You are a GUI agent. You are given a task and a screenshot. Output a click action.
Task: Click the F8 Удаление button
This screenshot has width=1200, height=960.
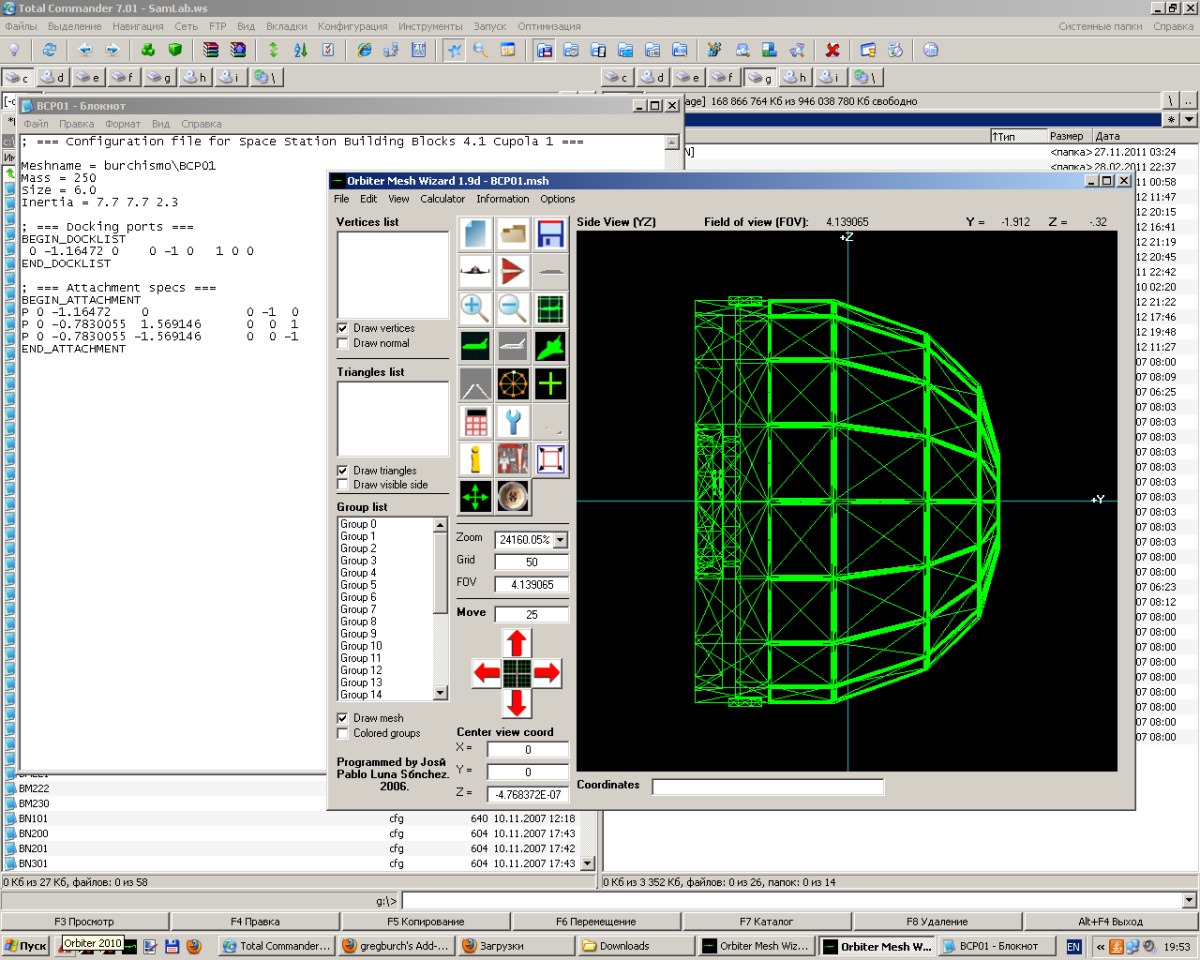click(938, 921)
